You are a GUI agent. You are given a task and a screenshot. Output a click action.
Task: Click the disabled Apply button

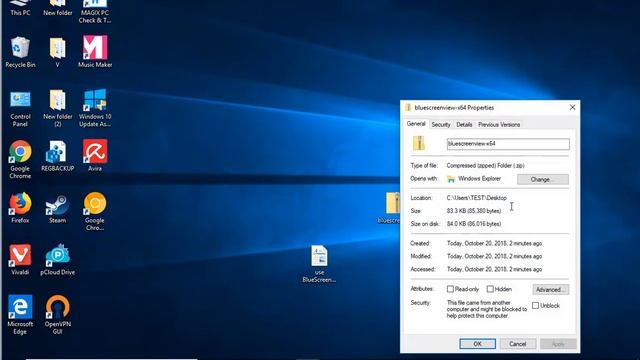tap(558, 344)
